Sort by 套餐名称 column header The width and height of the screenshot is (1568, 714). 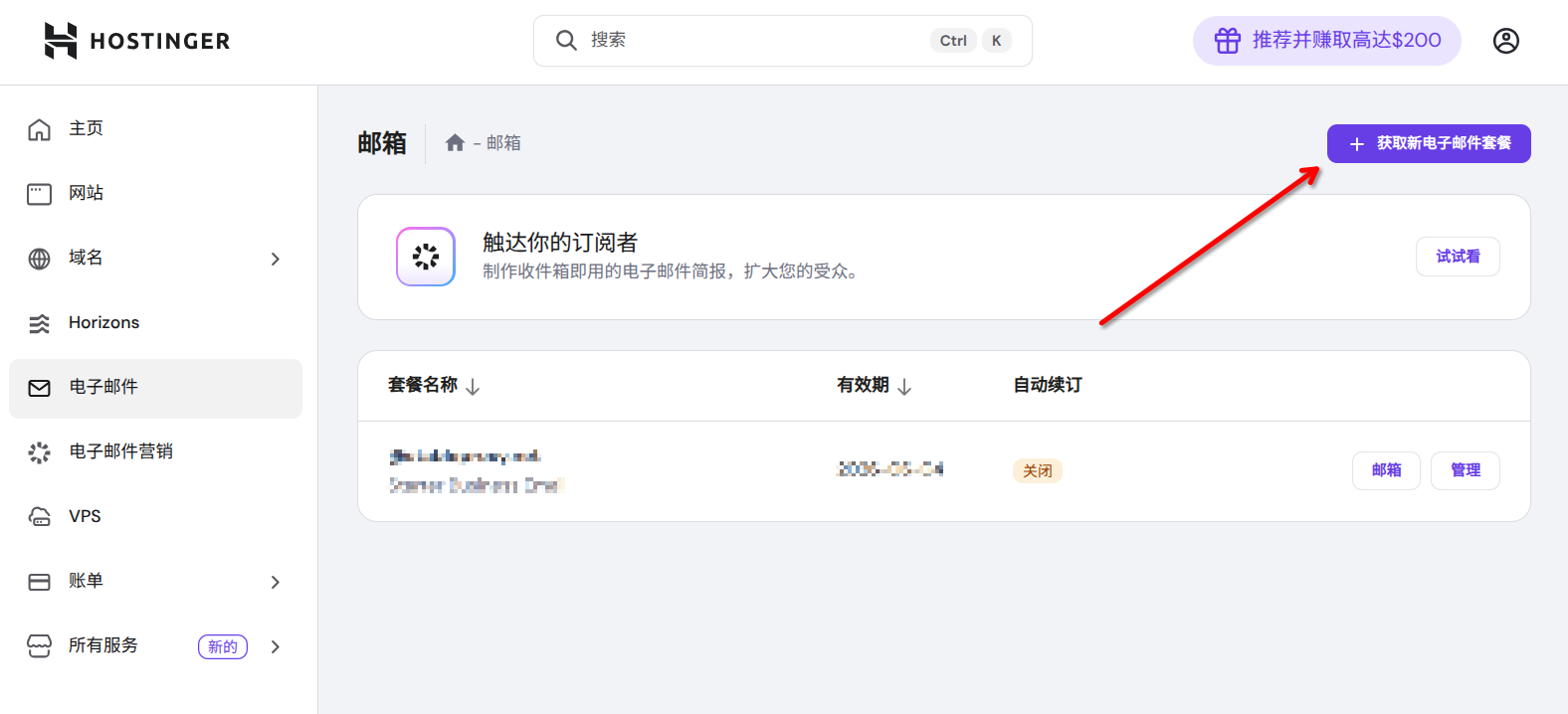tap(423, 385)
